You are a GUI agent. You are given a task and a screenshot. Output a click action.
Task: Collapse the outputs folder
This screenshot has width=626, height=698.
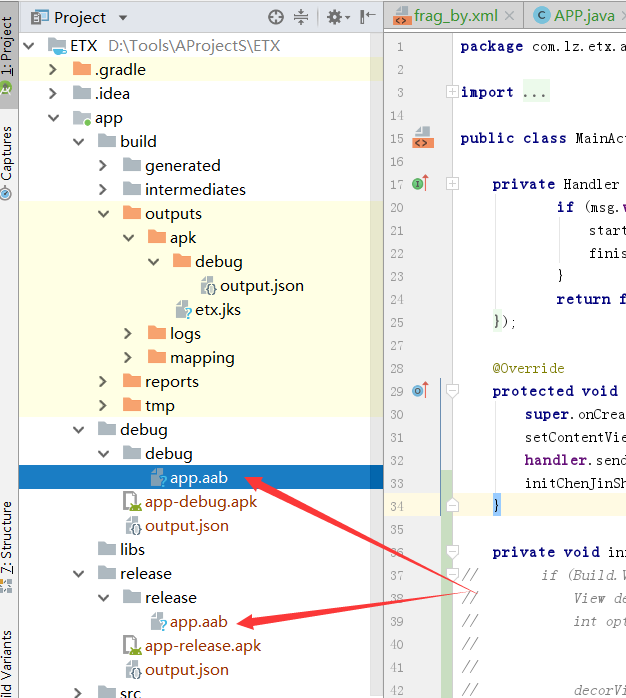104,214
